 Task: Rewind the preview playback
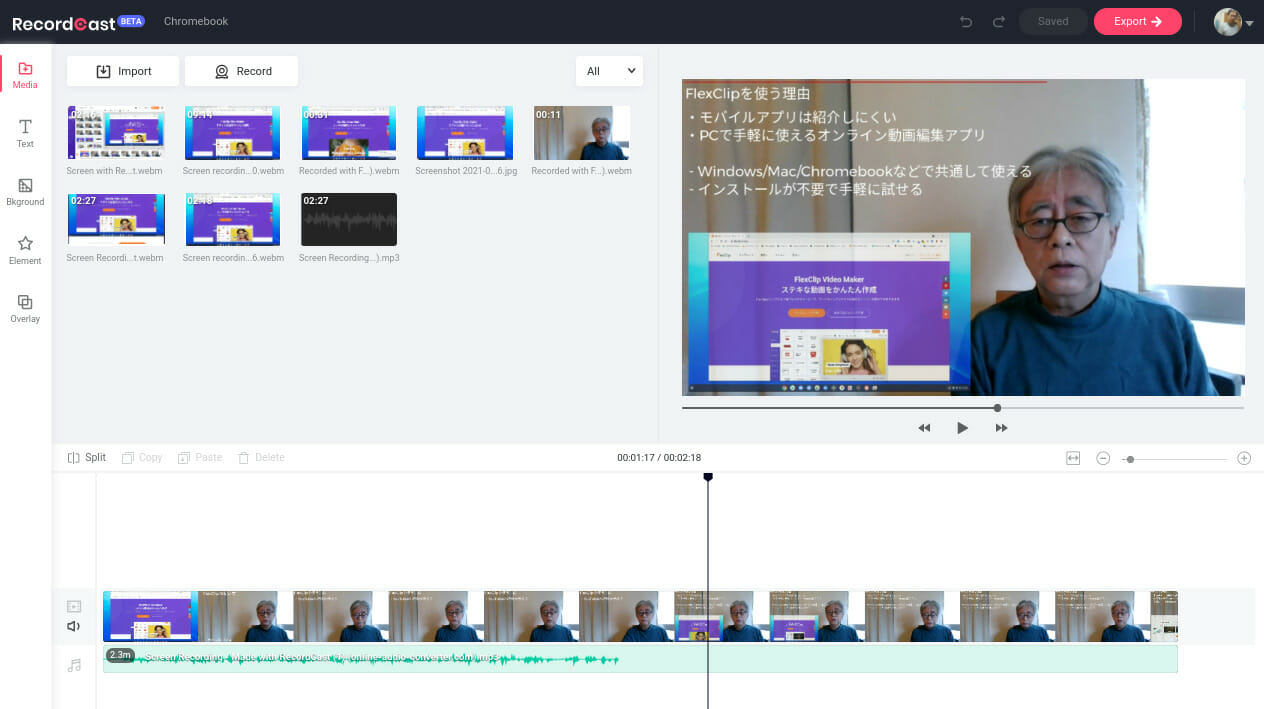pos(924,428)
